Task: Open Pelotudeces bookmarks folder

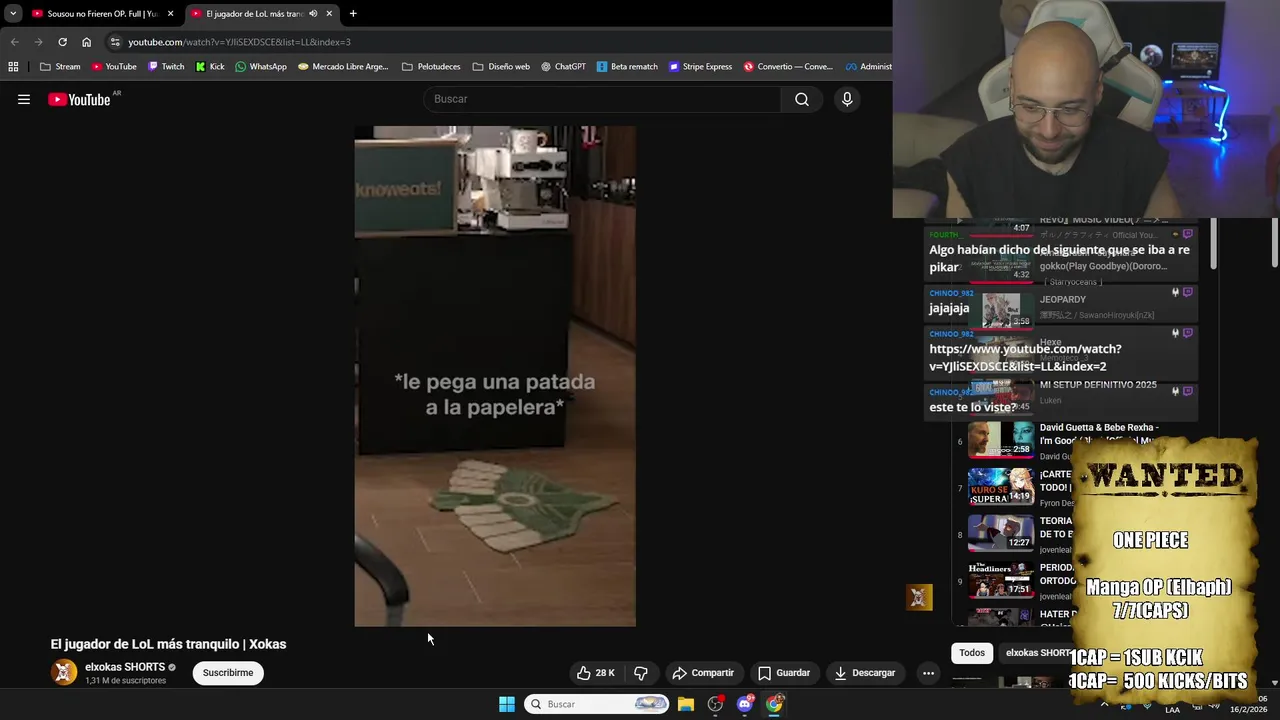Action: pyautogui.click(x=431, y=67)
